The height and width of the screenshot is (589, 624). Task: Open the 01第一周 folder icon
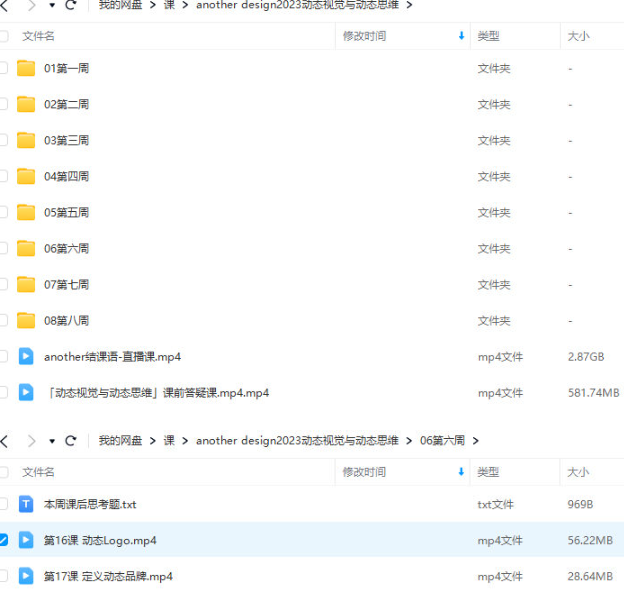[x=26, y=68]
